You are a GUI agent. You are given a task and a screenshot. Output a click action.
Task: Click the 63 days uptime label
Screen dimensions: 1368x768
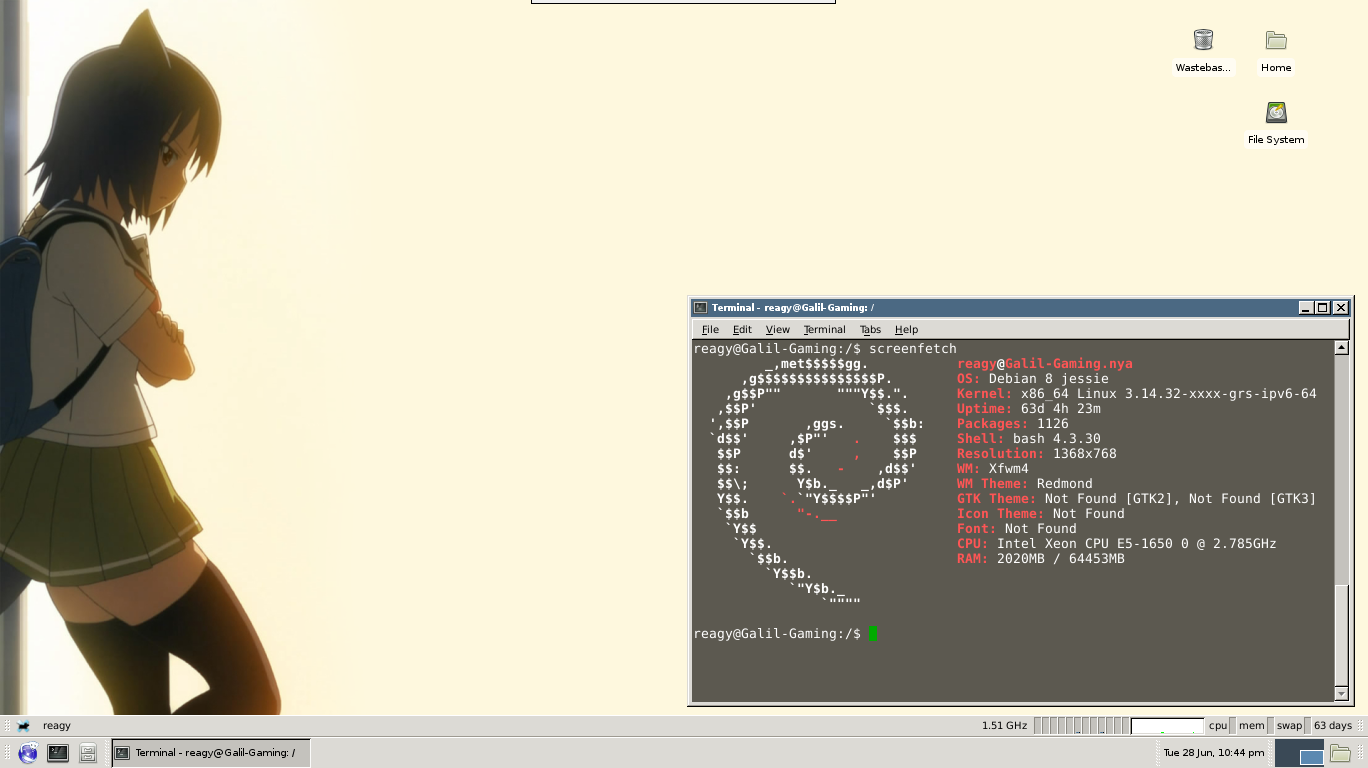click(x=1332, y=726)
